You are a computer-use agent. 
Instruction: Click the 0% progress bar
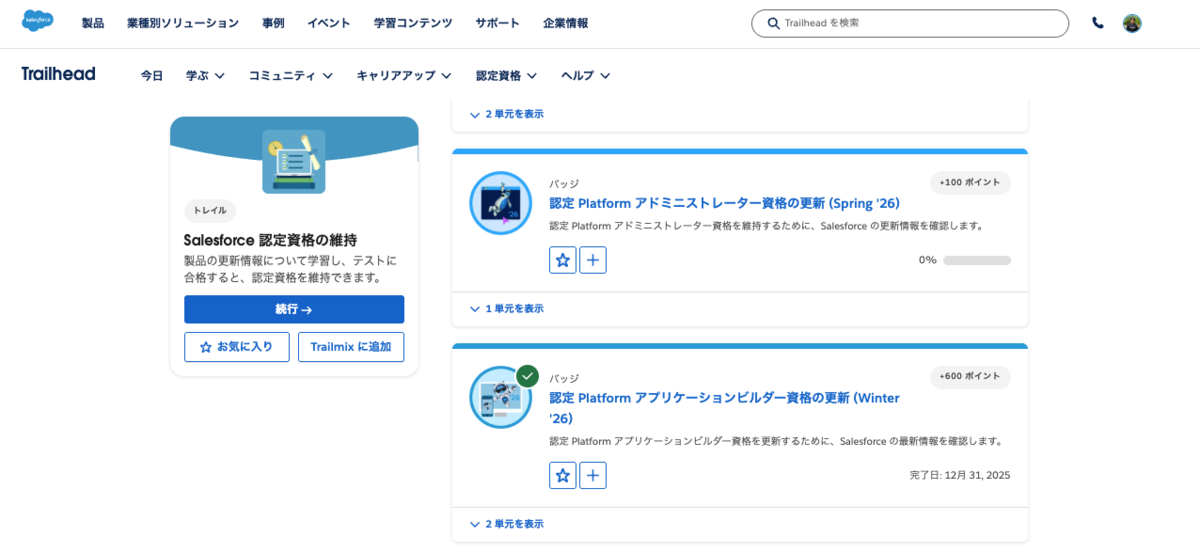click(977, 260)
